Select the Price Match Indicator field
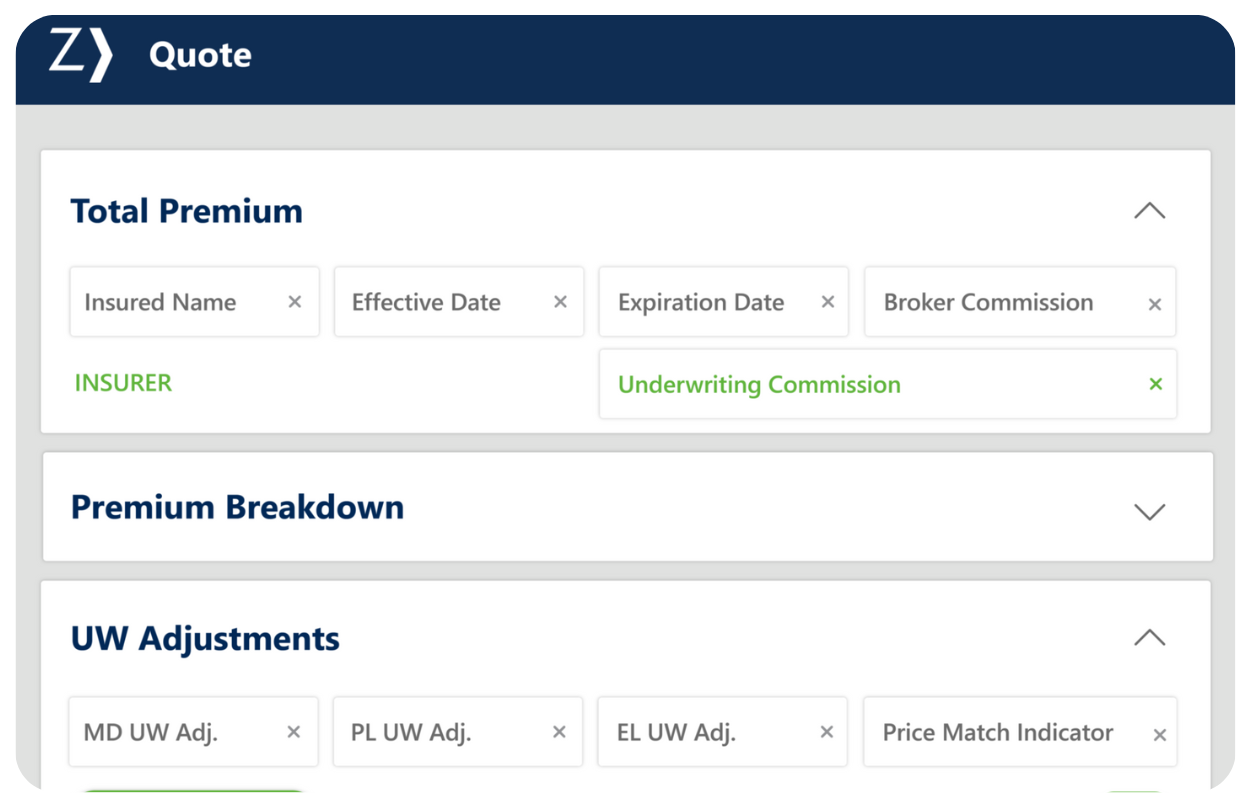1250x809 pixels. (997, 732)
